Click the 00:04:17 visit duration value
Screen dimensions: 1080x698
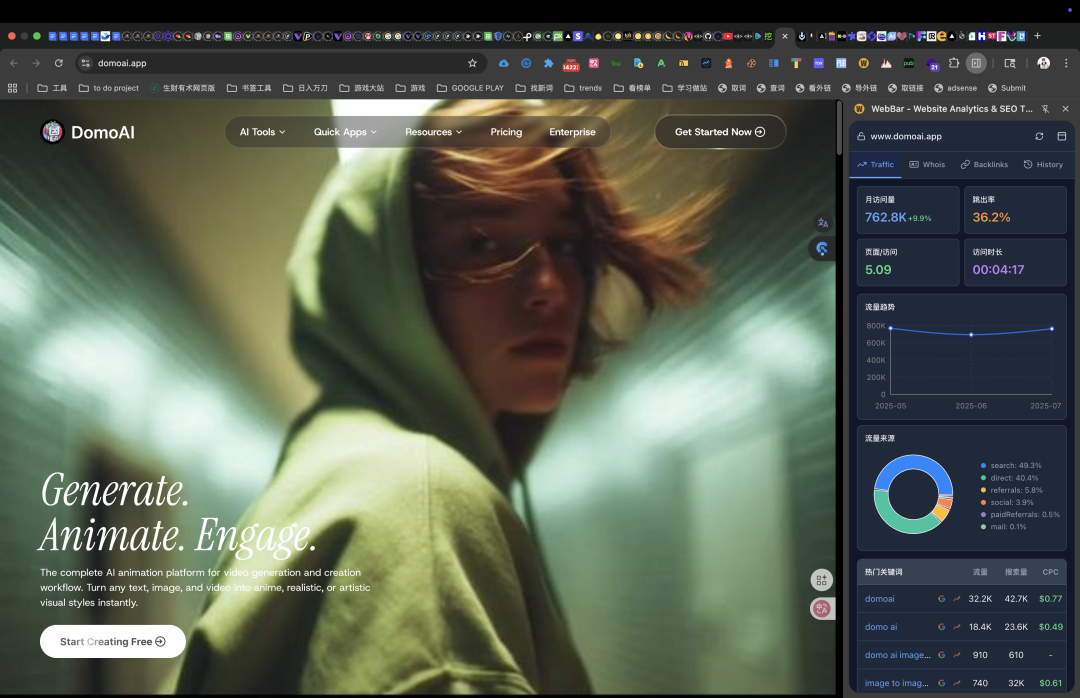998,269
